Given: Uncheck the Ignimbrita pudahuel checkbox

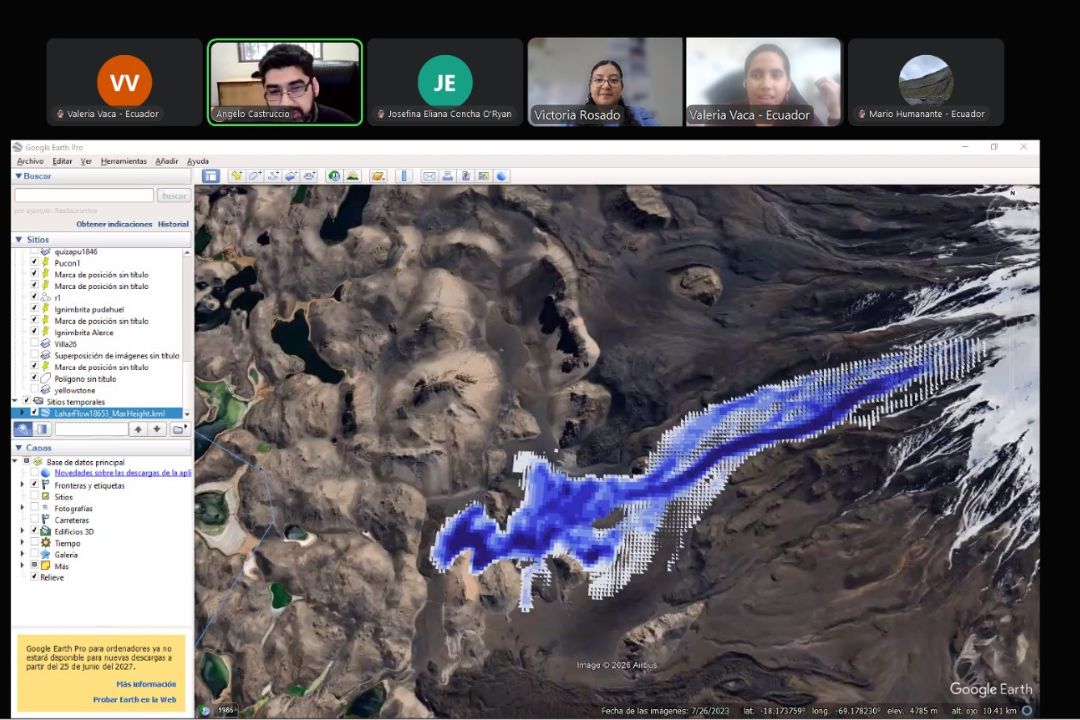Looking at the screenshot, I should pos(34,309).
